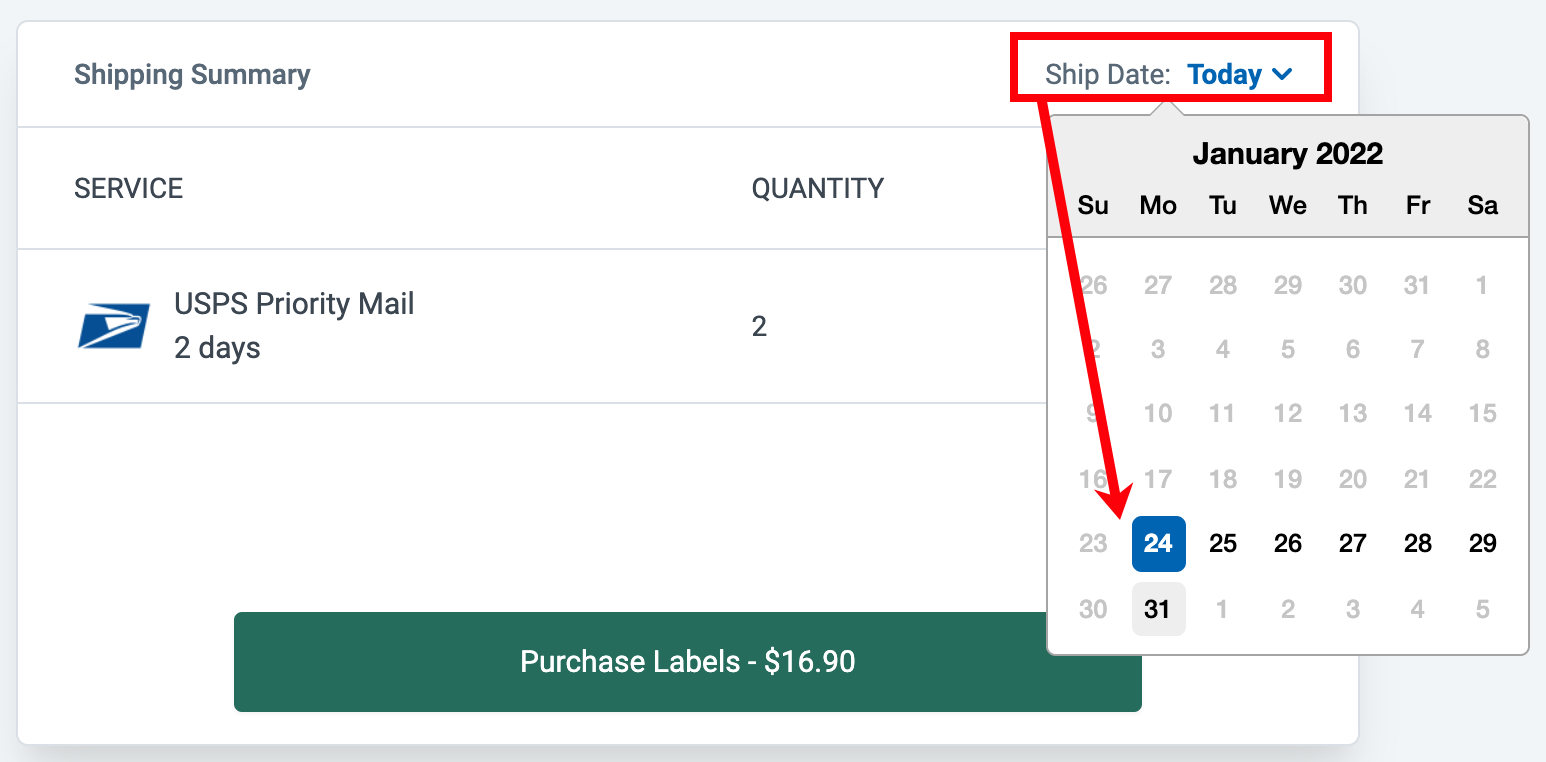
Task: Click the Purchase Labels button
Action: pyautogui.click(x=687, y=662)
